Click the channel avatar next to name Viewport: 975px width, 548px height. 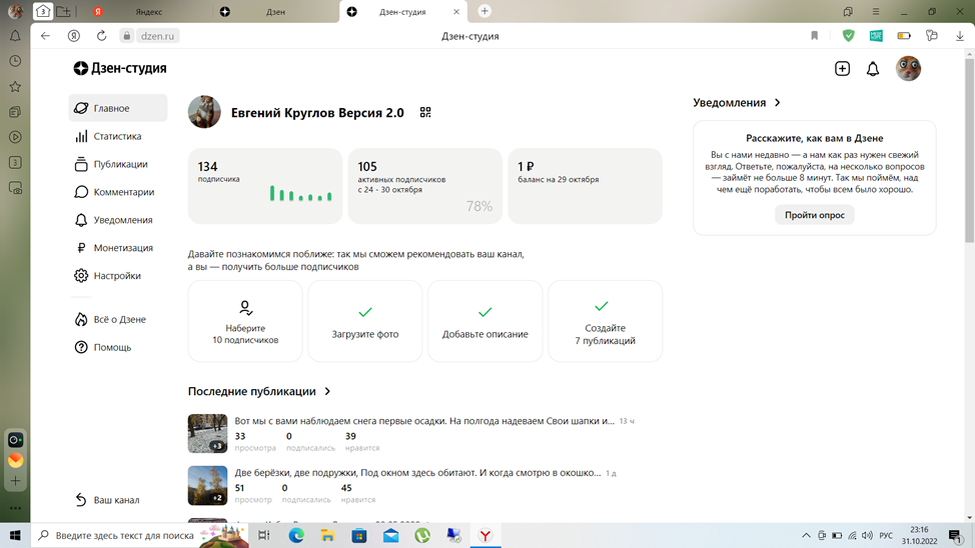tap(205, 113)
